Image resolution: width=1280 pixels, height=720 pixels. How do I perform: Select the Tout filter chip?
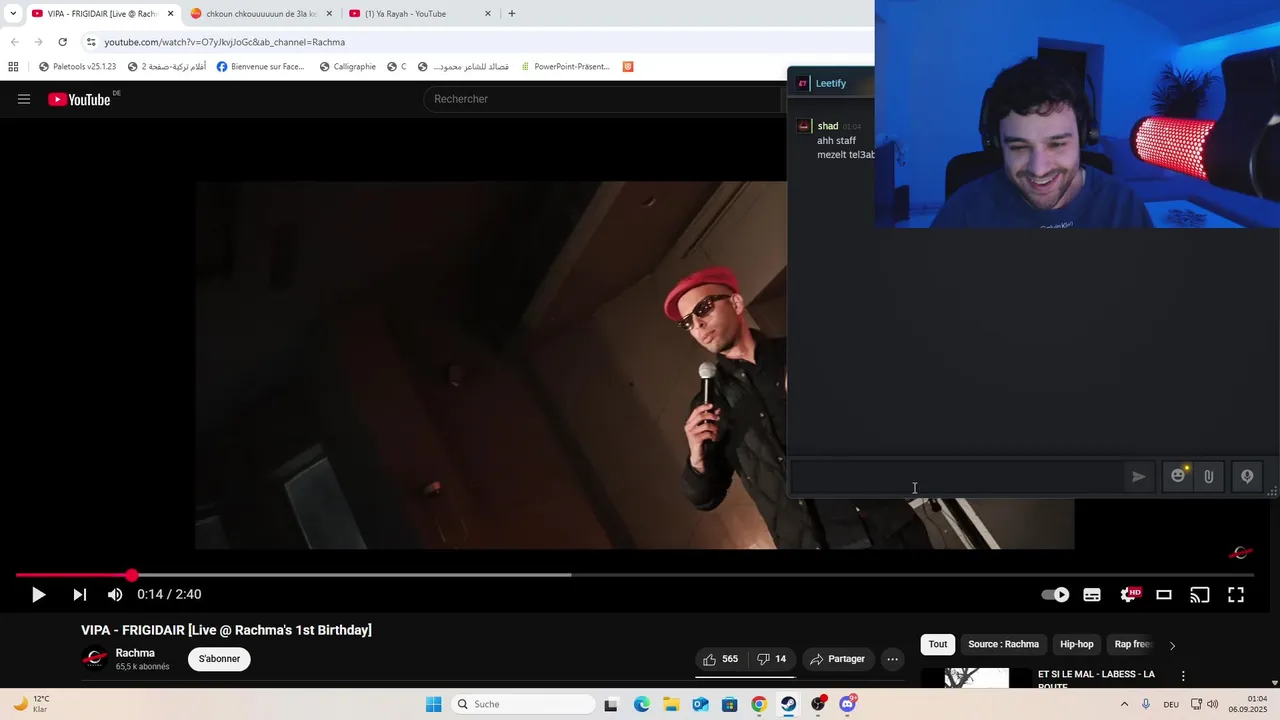938,644
